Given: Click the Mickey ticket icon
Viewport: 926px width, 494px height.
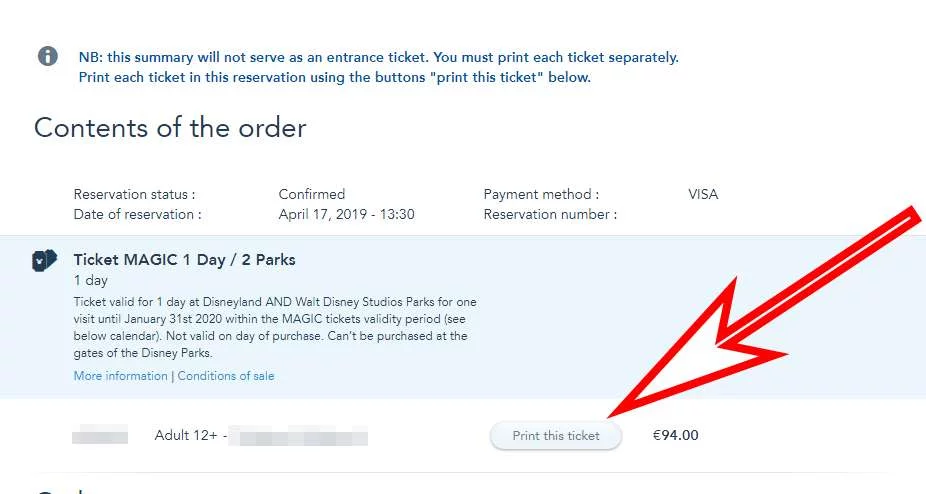Looking at the screenshot, I should 44,260.
